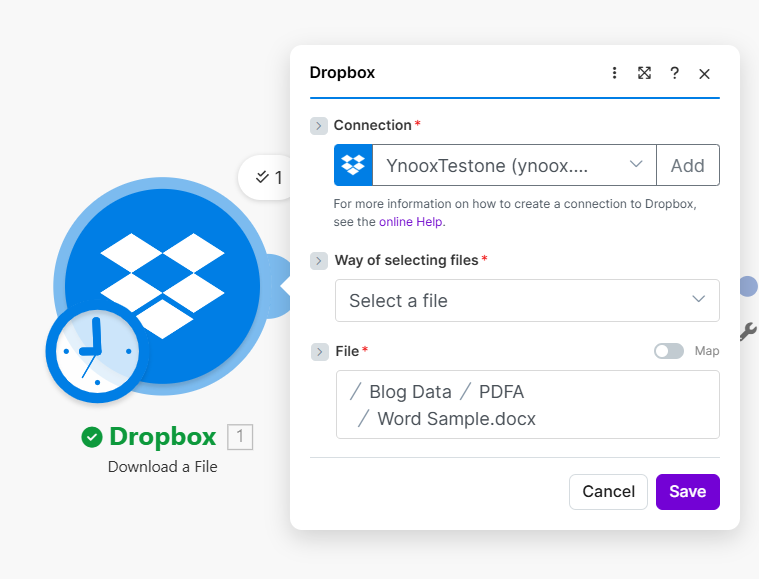Cancel the Dropbox settings

coord(608,492)
